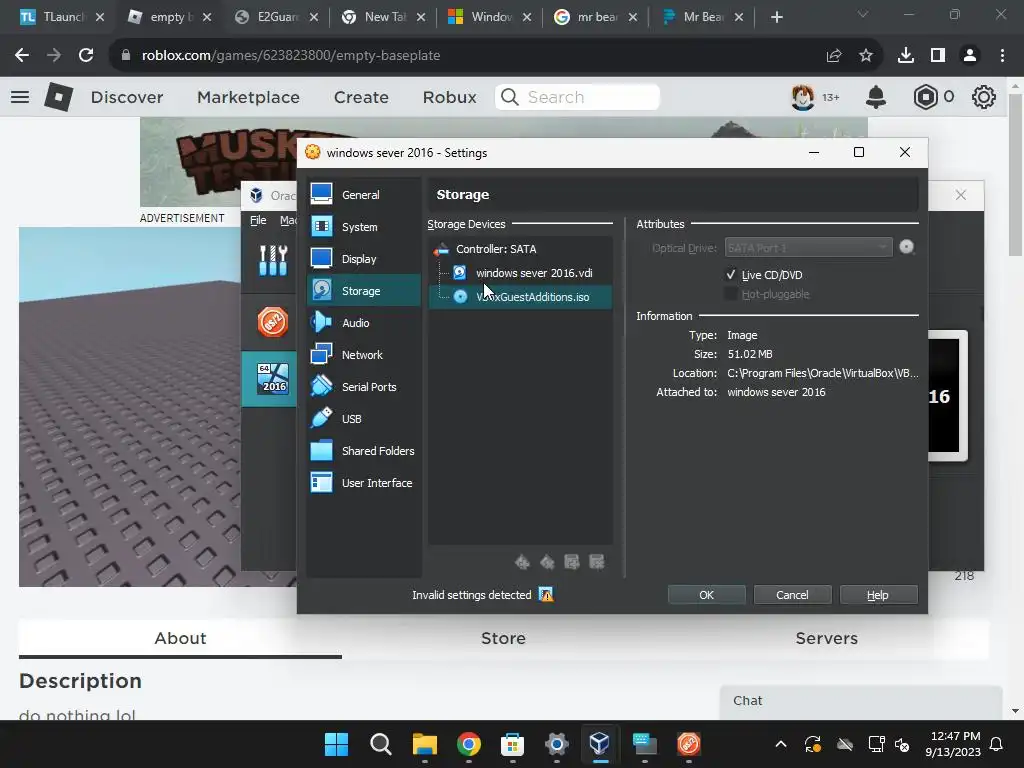Open Microsoft Store from taskbar

(x=512, y=744)
